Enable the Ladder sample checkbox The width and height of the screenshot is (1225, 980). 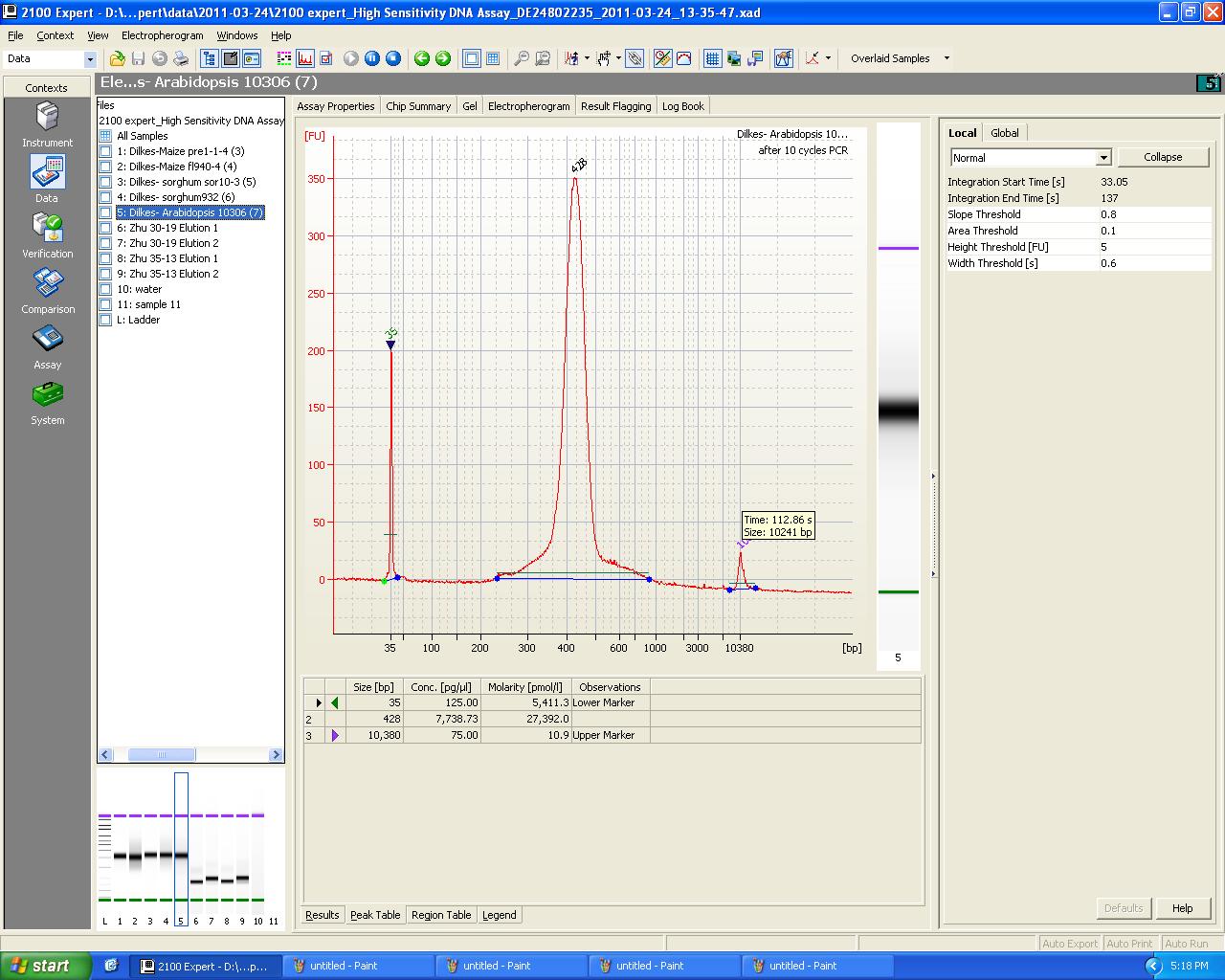(x=106, y=320)
